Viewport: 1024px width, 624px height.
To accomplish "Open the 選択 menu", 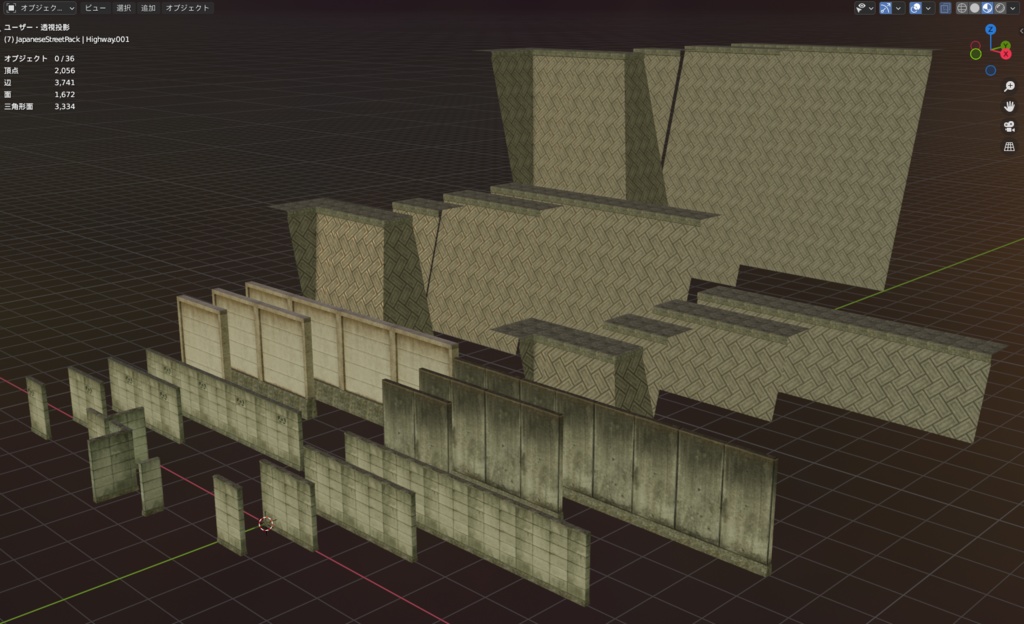I will pos(123,8).
